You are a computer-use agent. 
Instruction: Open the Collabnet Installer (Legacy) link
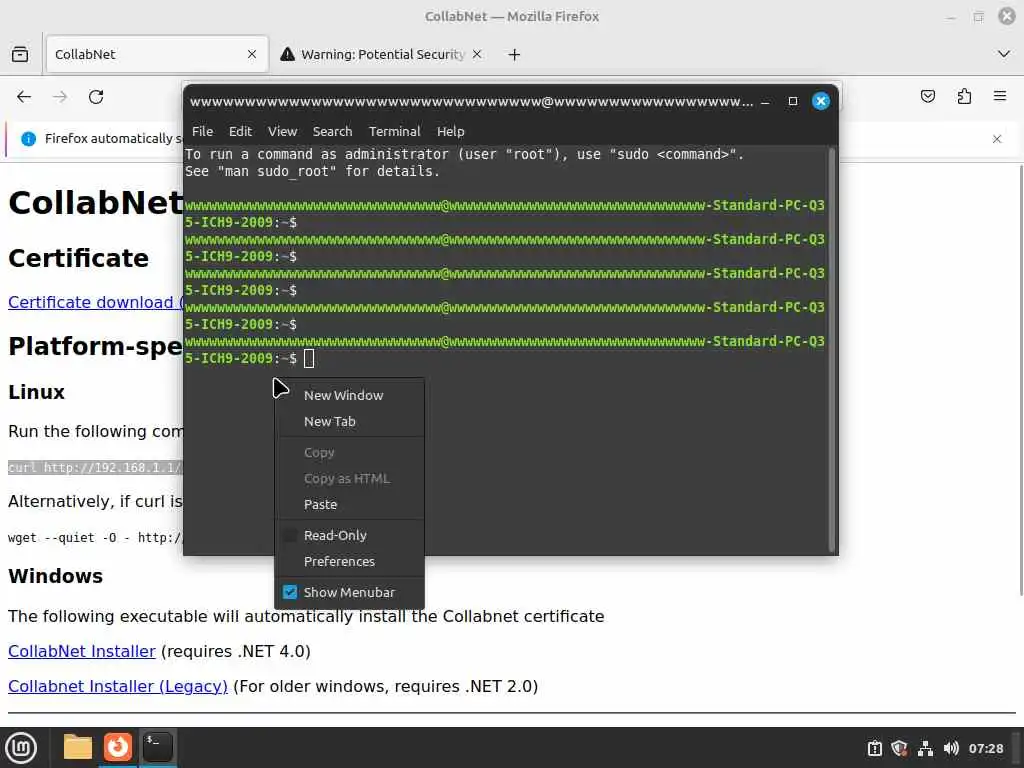[x=118, y=686]
